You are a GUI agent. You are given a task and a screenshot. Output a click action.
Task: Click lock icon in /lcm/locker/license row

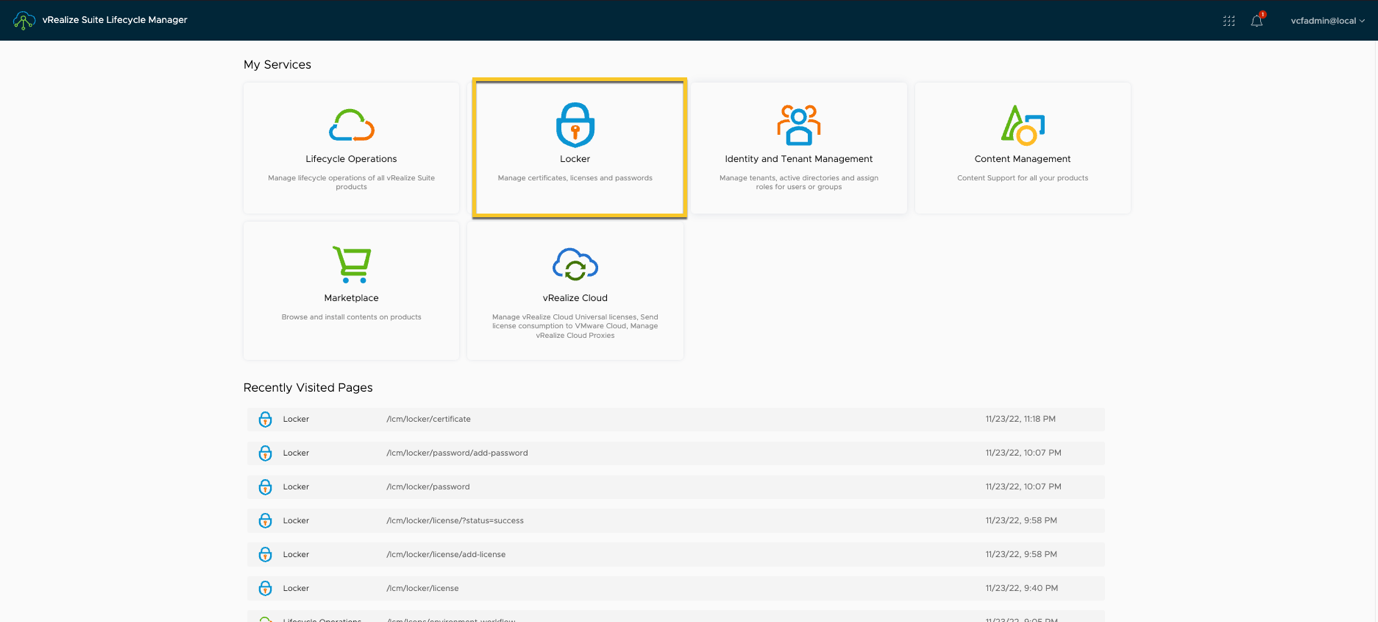pos(265,588)
